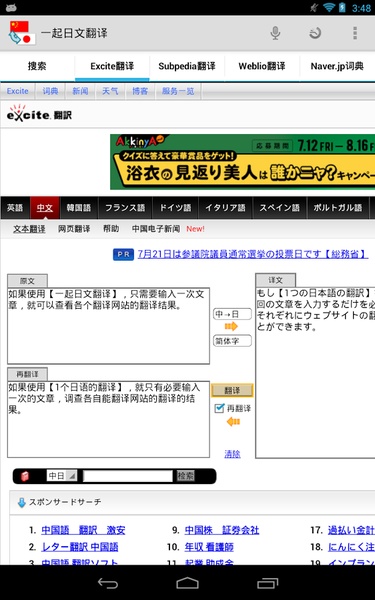Select the スペイン語 language tab
Image resolution: width=375 pixels, height=600 pixels.
pyautogui.click(x=279, y=208)
